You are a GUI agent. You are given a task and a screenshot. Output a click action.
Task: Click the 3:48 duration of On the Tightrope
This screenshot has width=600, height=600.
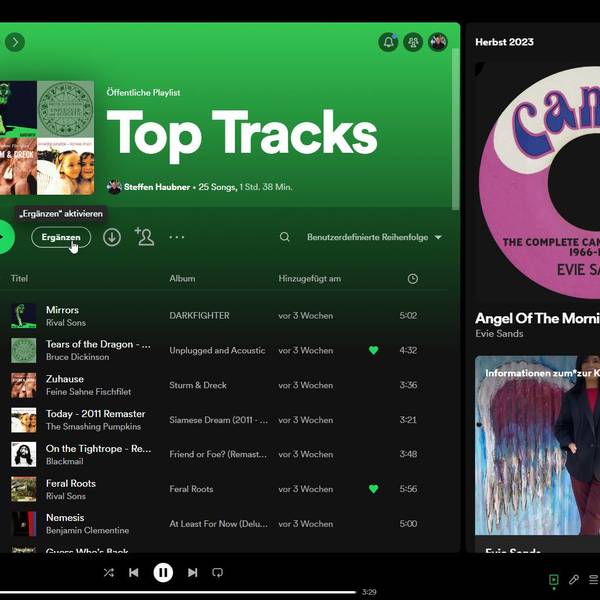pyautogui.click(x=408, y=454)
